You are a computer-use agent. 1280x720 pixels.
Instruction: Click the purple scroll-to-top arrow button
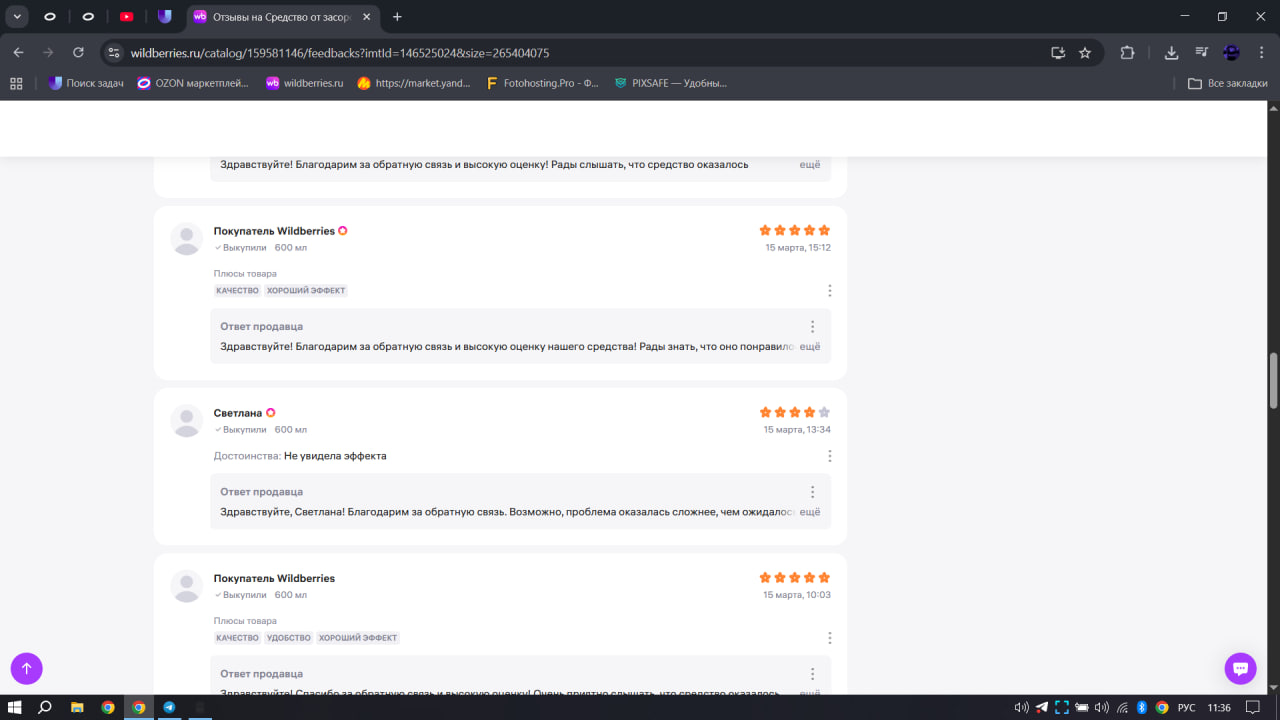pyautogui.click(x=27, y=668)
